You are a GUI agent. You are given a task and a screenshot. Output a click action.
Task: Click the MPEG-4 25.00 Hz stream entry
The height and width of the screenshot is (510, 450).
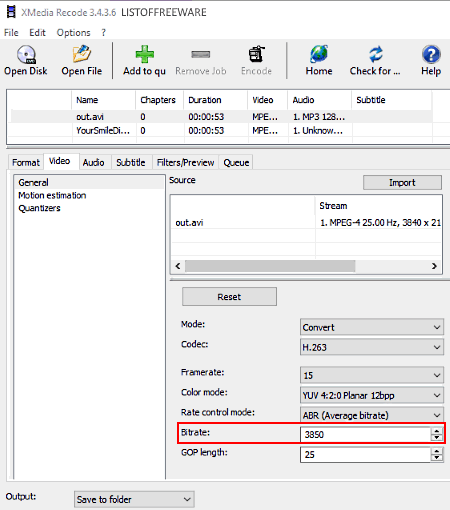pos(380,223)
